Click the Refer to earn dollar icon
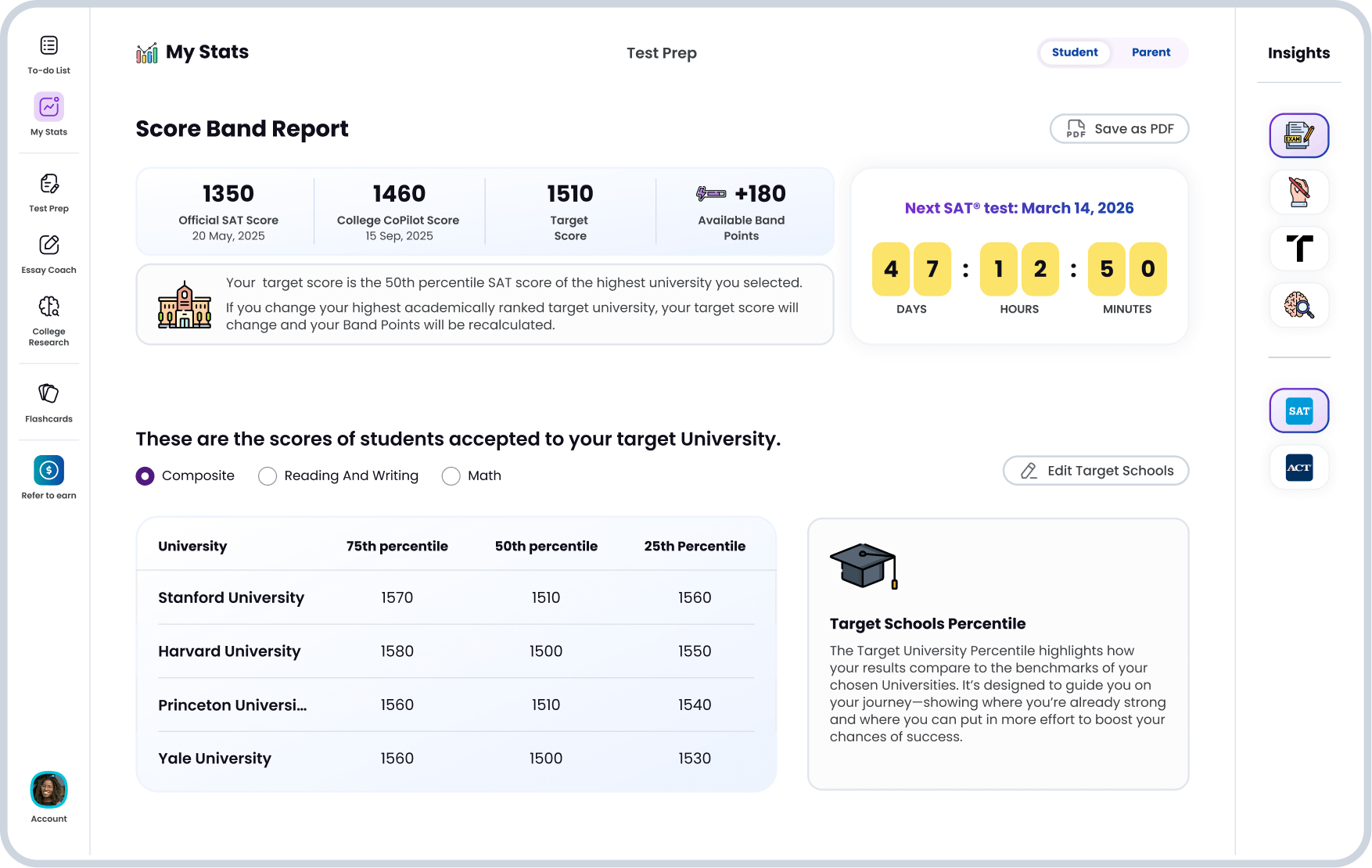This screenshot has height=868, width=1372. 48,470
